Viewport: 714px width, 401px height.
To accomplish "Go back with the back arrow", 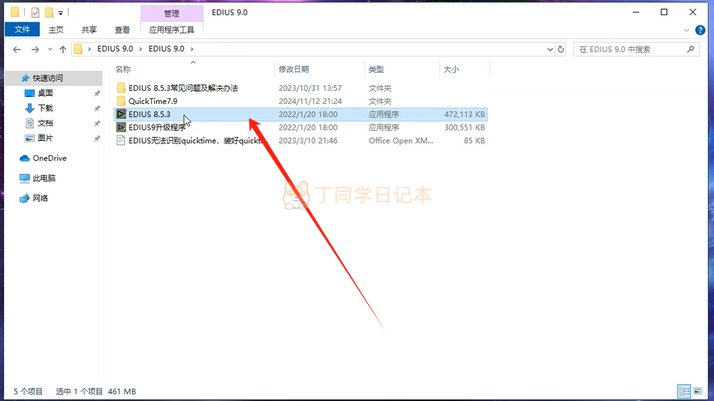I will [17, 49].
